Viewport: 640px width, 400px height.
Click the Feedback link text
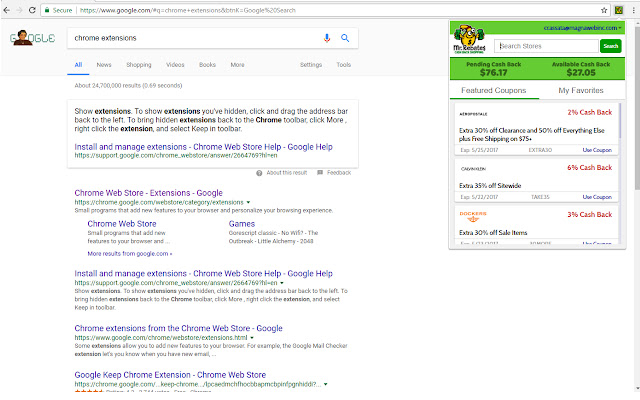pos(339,173)
